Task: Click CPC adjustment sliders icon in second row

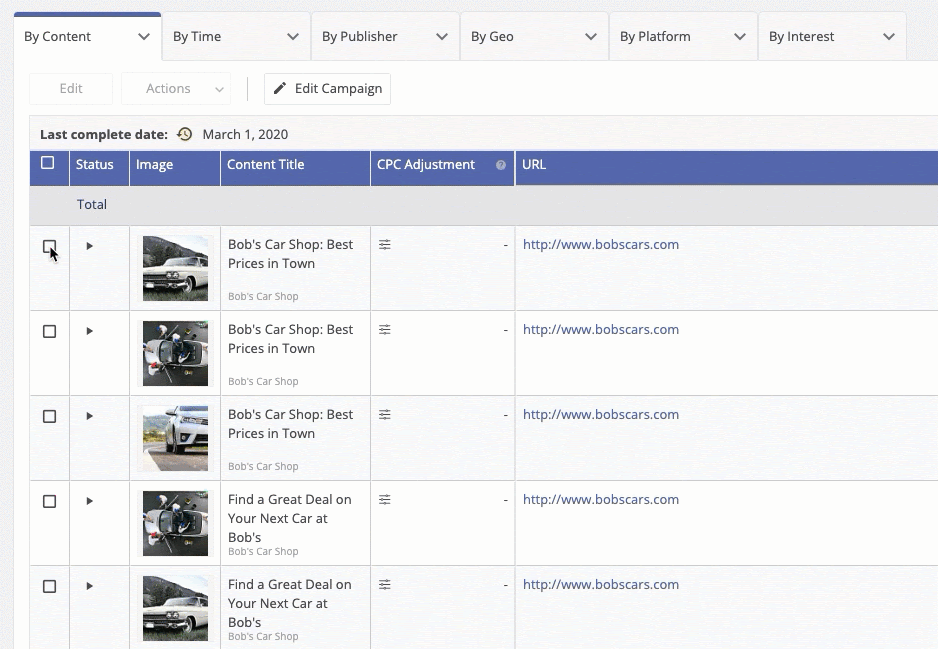Action: click(x=385, y=329)
